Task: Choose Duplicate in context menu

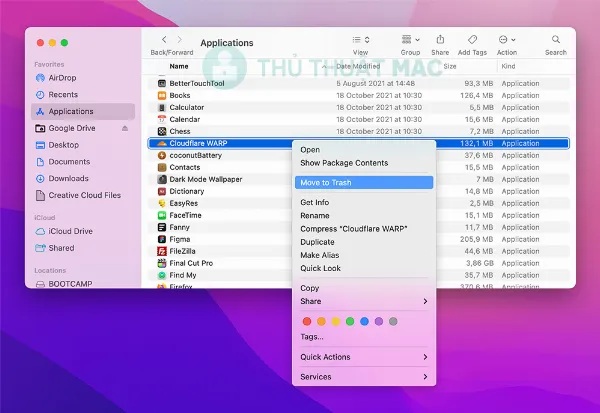Action: [364, 242]
